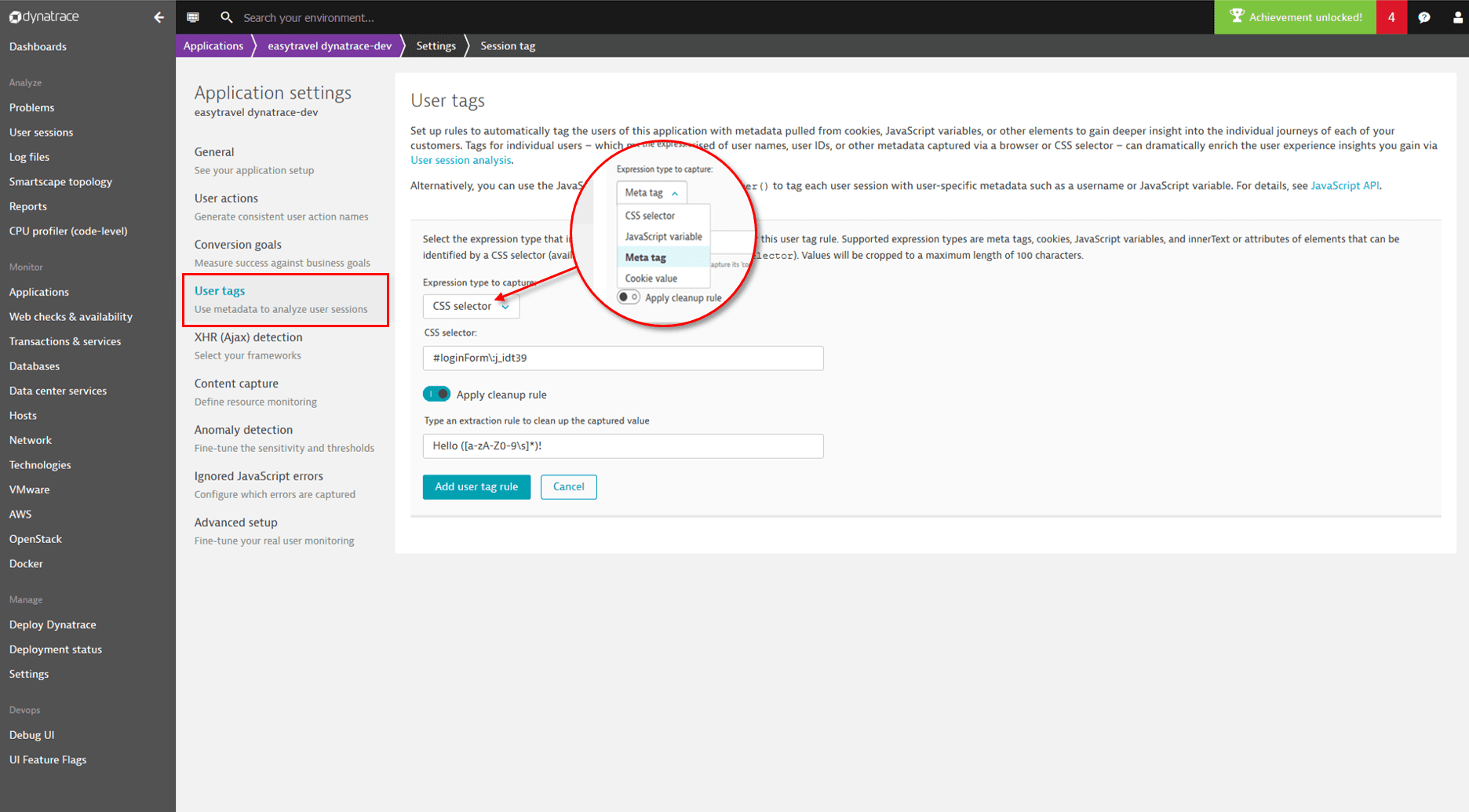Screen dimensions: 1469x812
Task: Click the Applications breadcrumb
Action: (213, 46)
